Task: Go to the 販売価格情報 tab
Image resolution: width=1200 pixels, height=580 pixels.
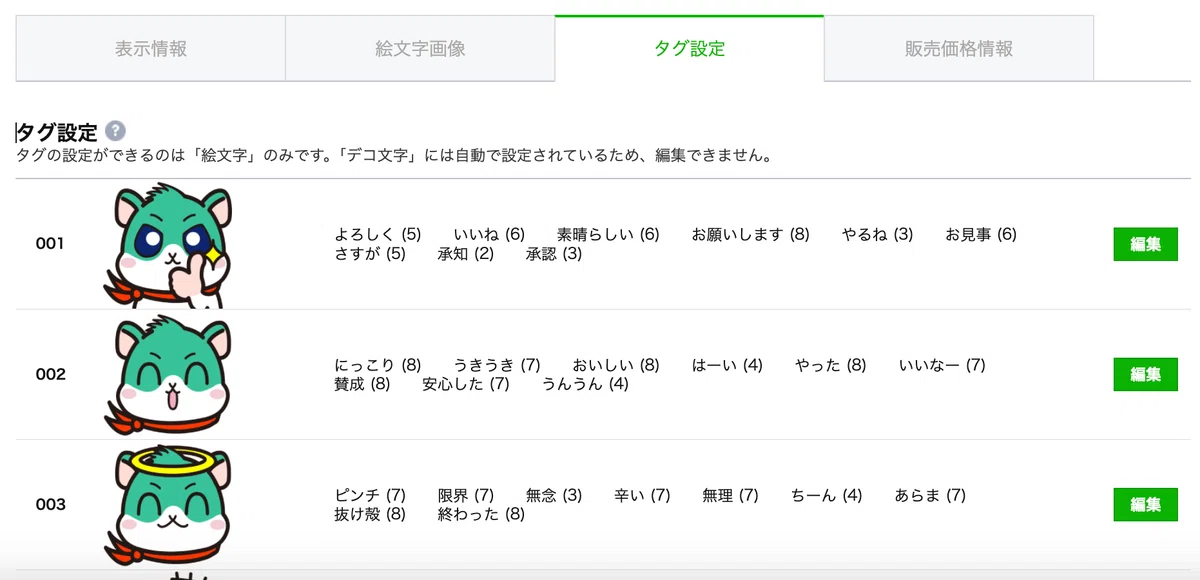Action: pos(958,48)
